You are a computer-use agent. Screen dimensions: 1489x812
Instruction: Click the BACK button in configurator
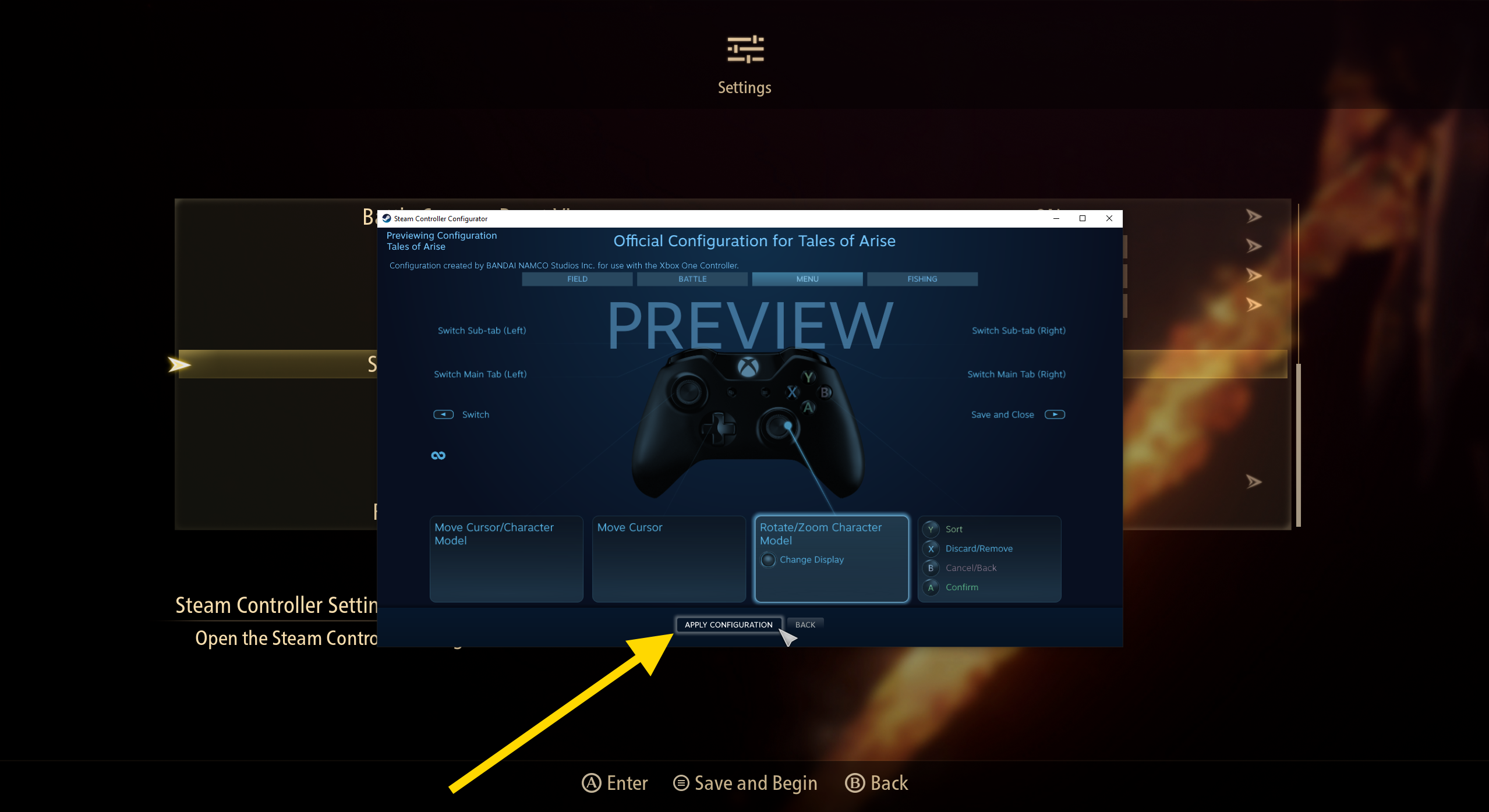pyautogui.click(x=805, y=624)
